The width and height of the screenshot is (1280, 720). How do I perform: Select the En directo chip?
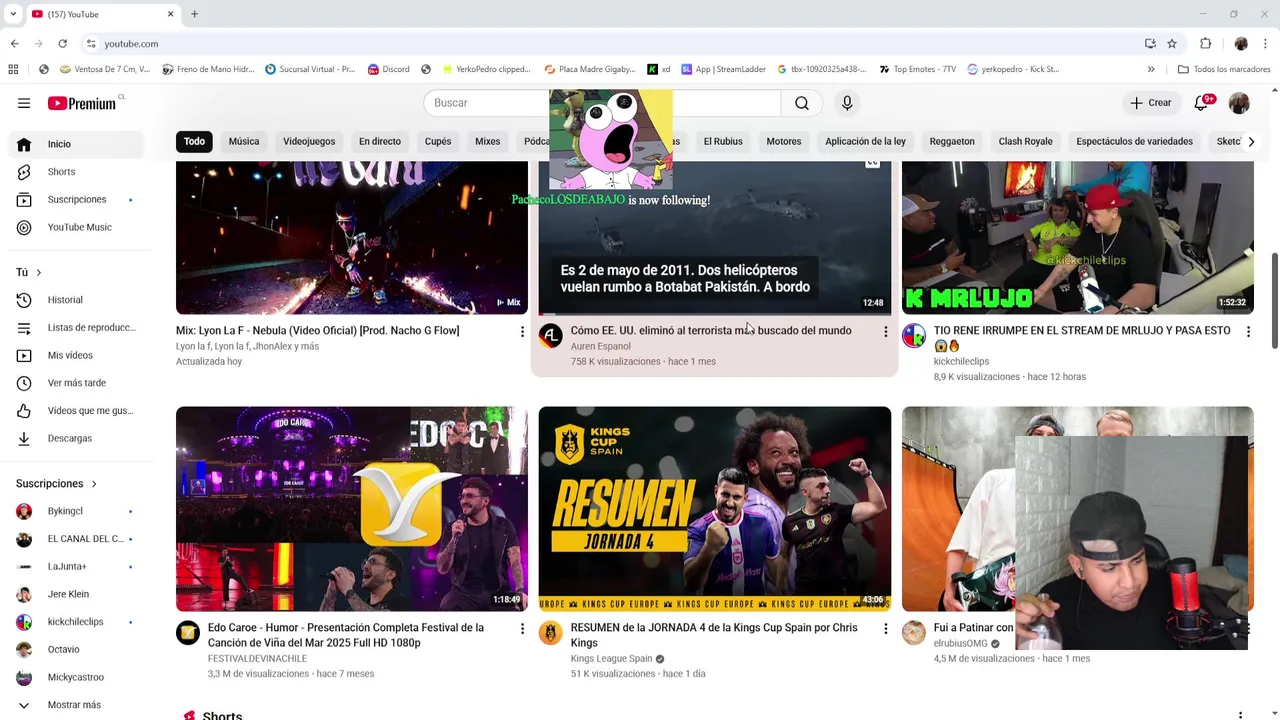point(380,141)
